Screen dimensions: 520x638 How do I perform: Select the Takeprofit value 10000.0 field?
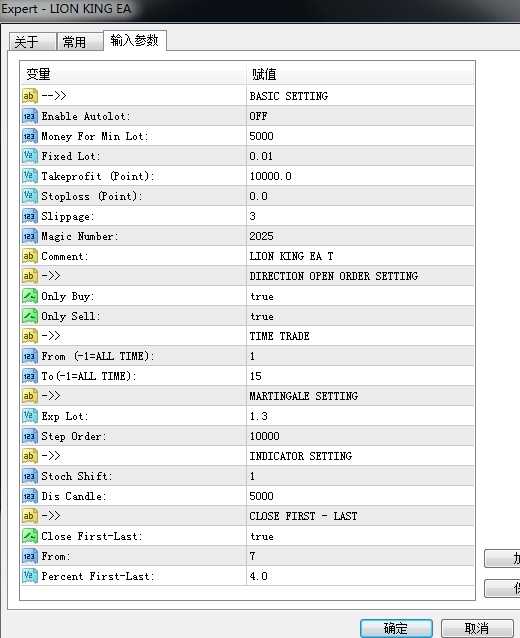click(360, 176)
